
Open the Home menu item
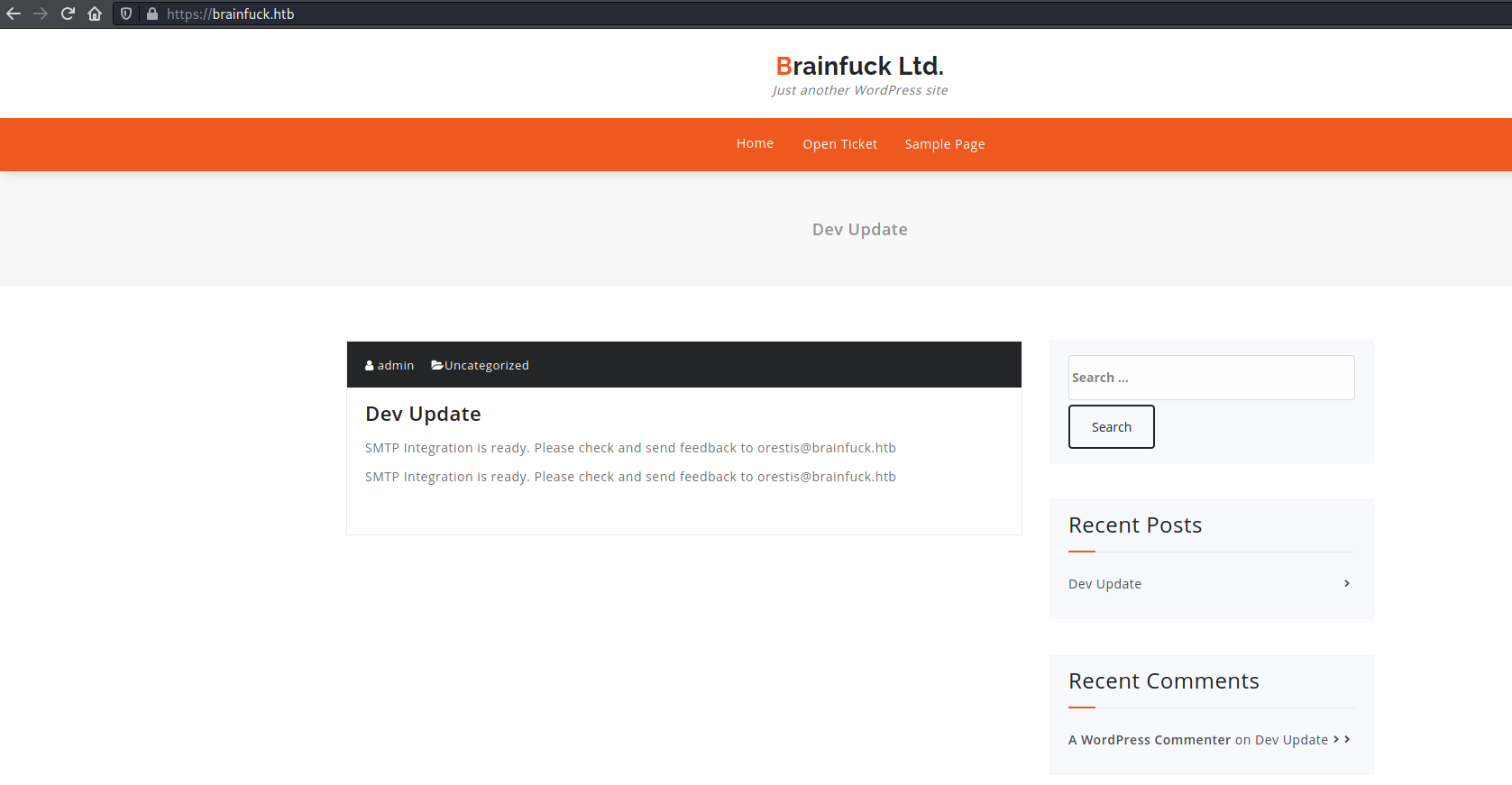tap(755, 144)
